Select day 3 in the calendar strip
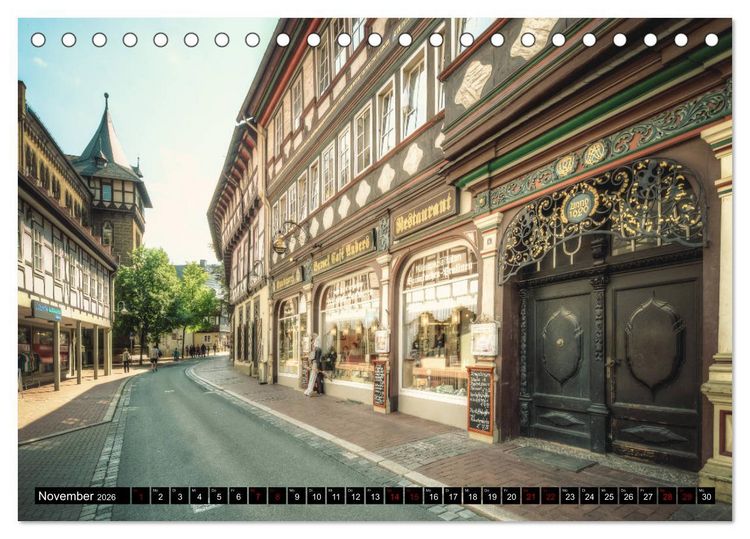The image size is (750, 539). [180, 495]
